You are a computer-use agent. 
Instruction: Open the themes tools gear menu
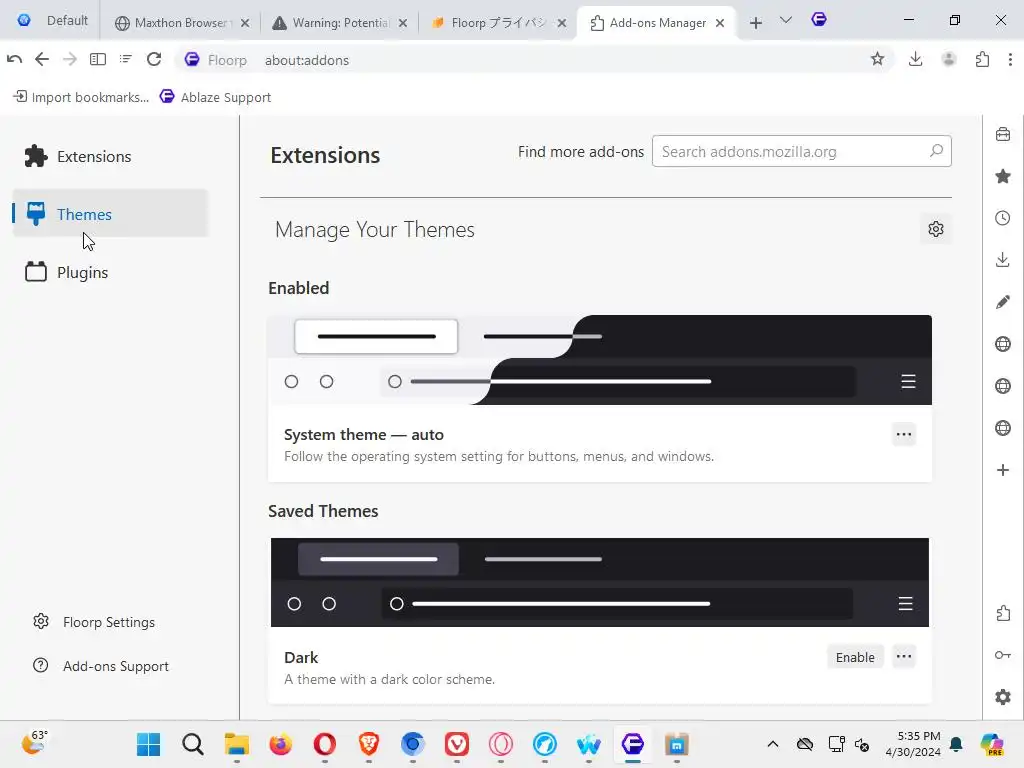point(935,229)
